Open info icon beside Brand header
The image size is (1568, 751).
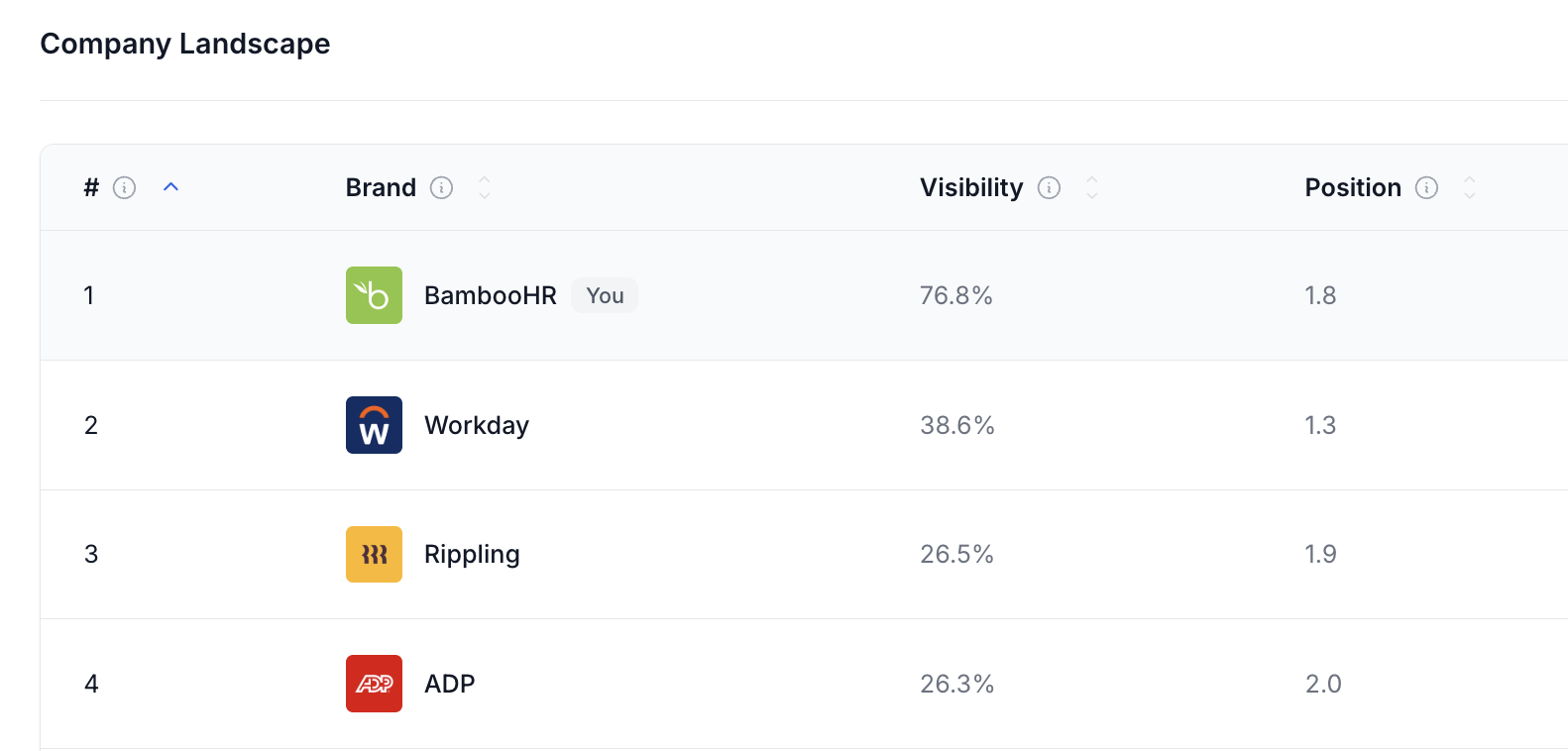(x=441, y=188)
